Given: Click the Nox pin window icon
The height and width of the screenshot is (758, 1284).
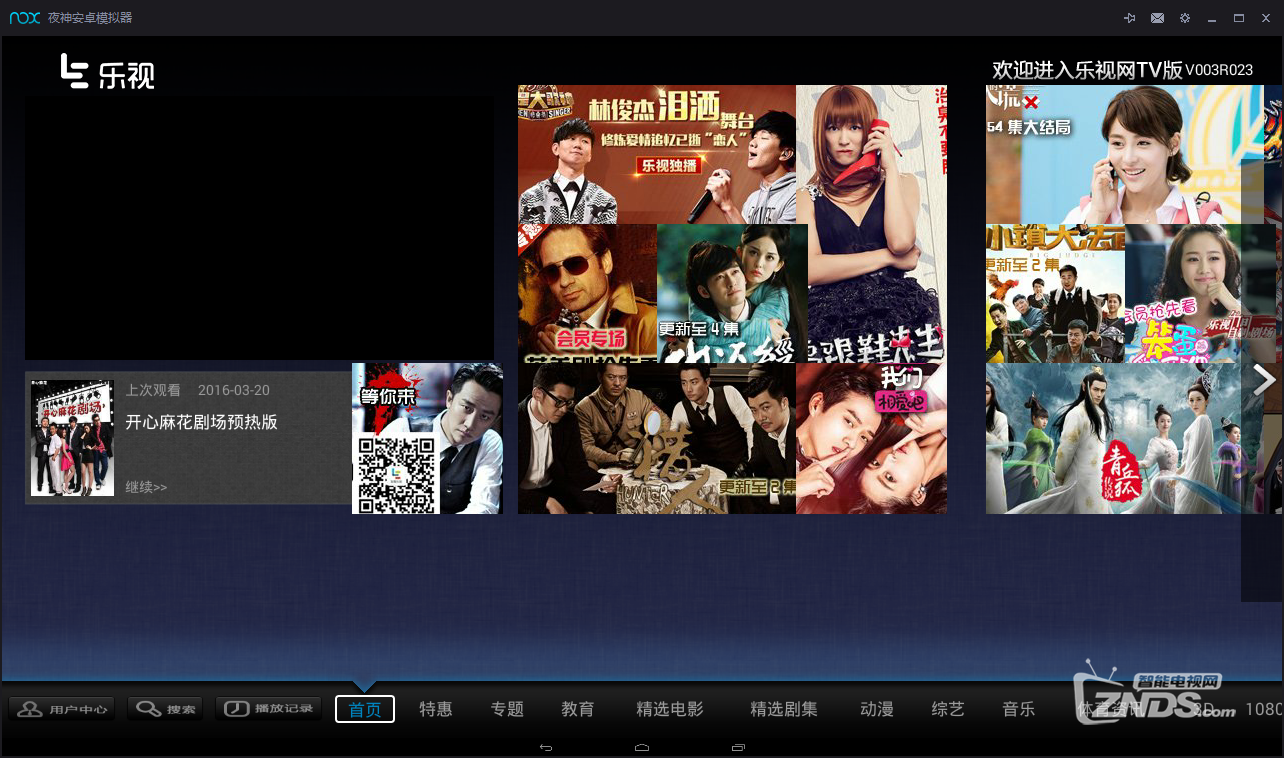Looking at the screenshot, I should click(1130, 18).
